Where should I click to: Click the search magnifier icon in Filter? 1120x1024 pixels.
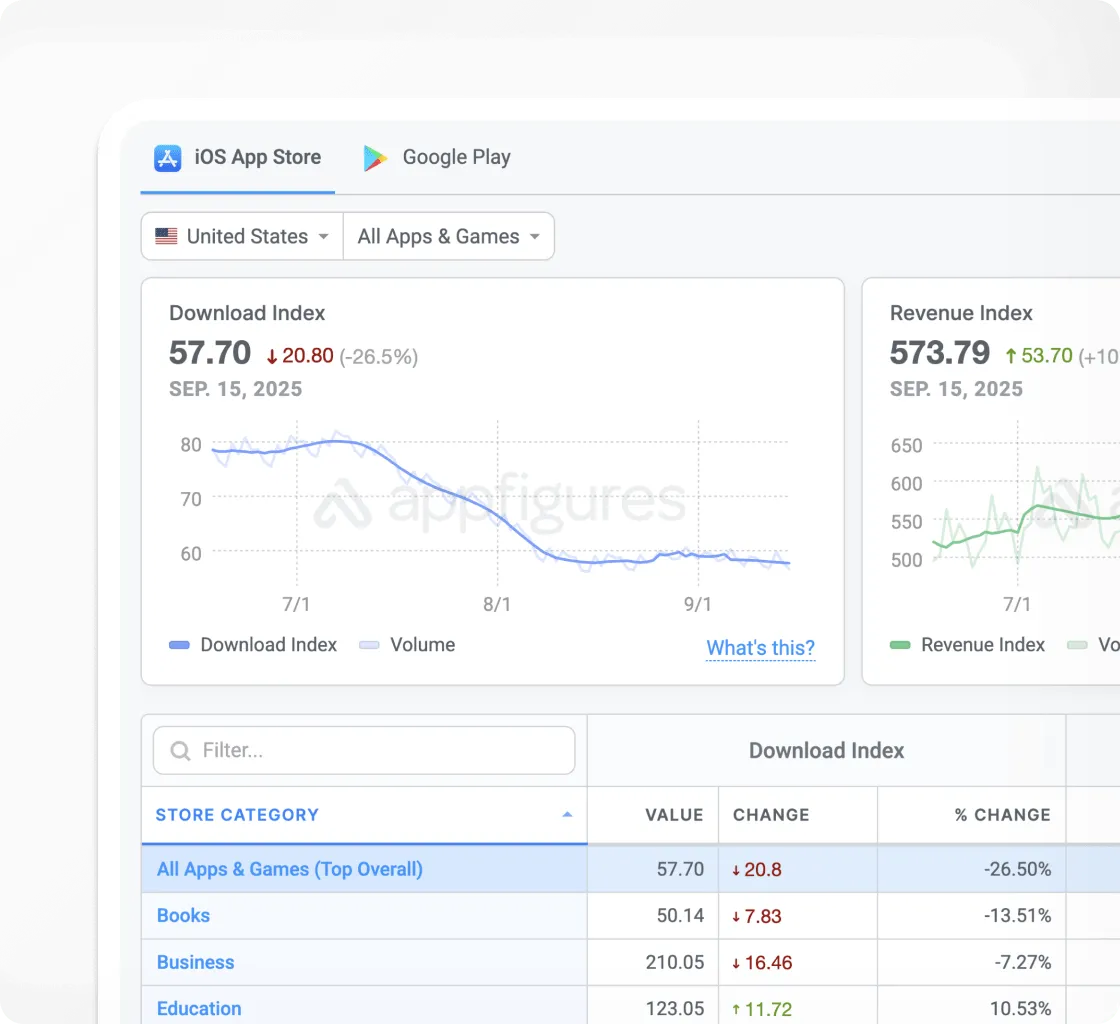[x=181, y=751]
